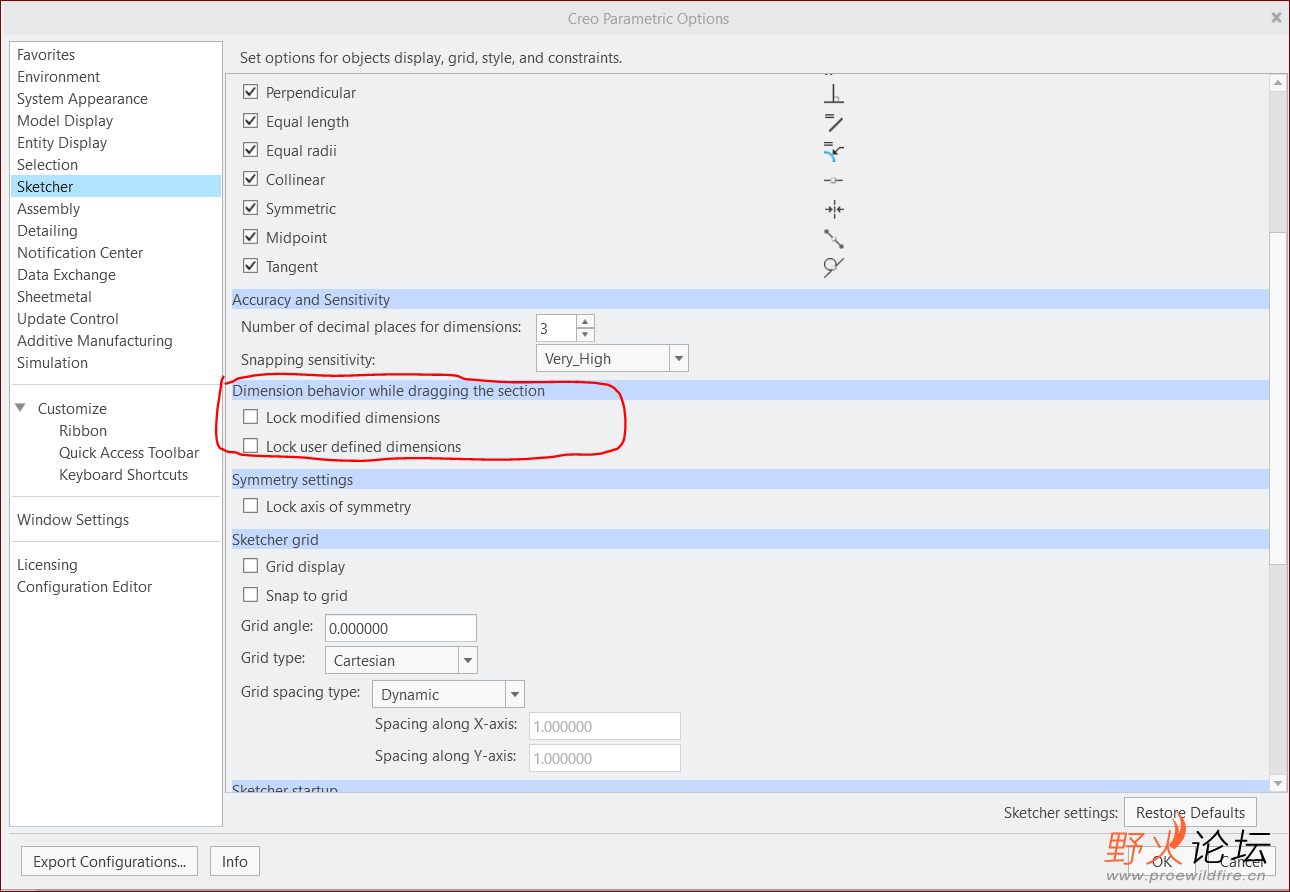Open System Appearance options

82,99
